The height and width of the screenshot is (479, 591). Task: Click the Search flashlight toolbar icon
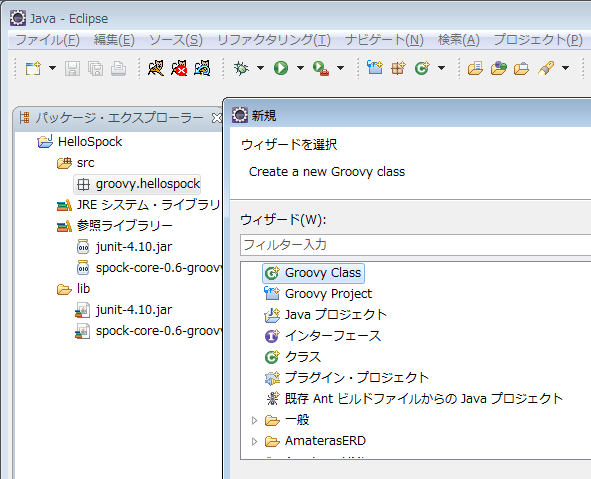[546, 68]
